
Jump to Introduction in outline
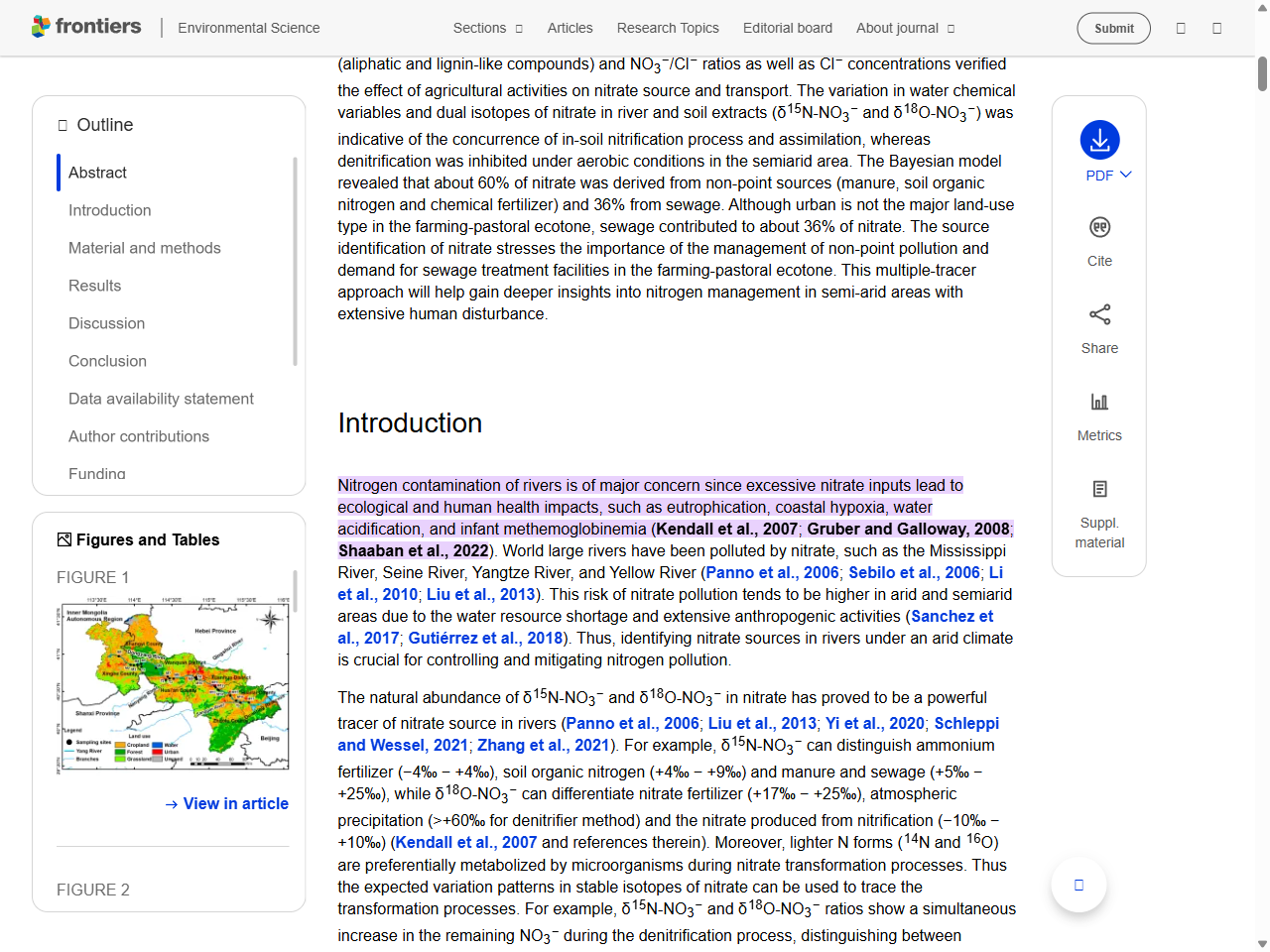click(110, 210)
